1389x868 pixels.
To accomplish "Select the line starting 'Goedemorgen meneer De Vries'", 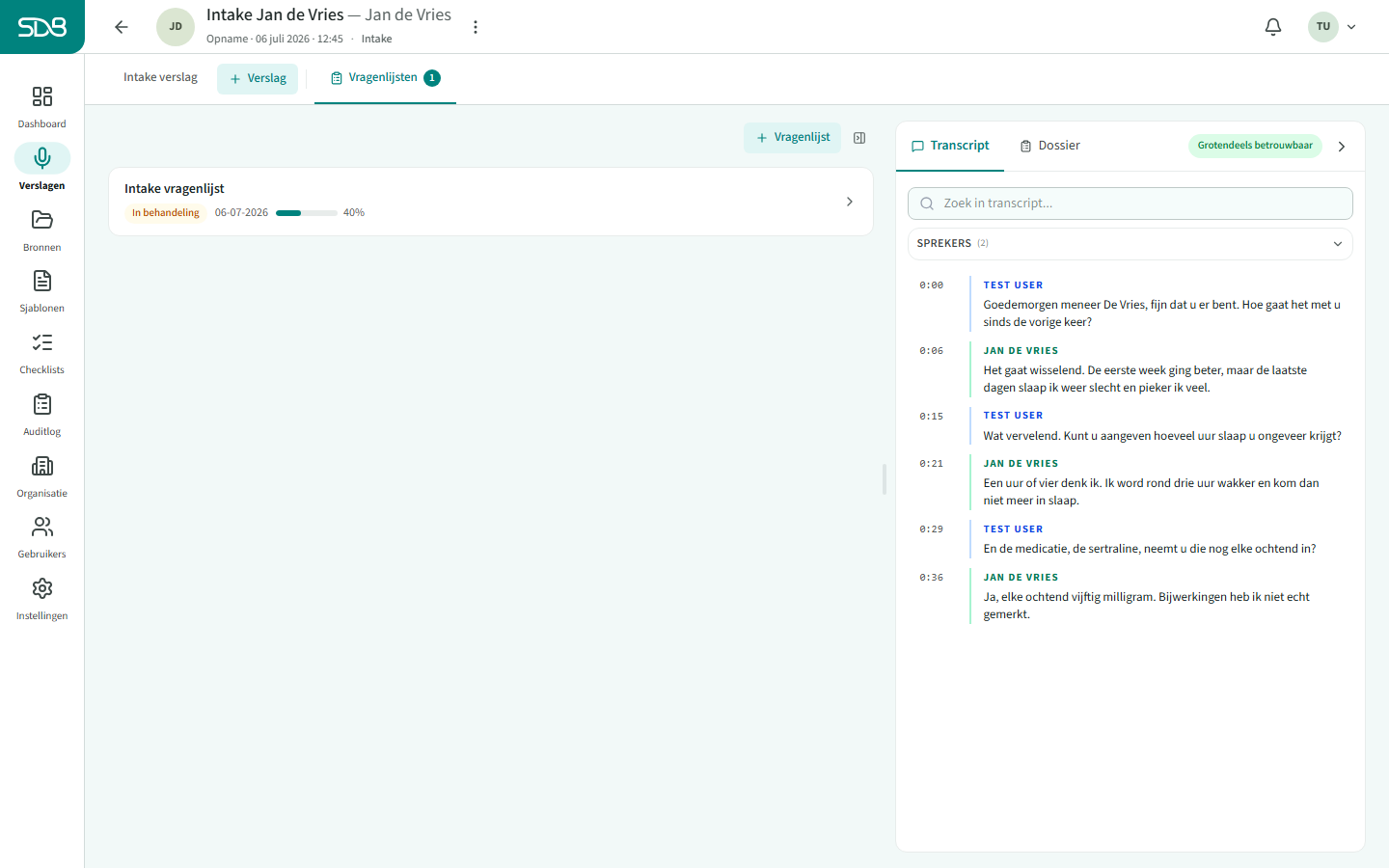I will tap(1161, 313).
